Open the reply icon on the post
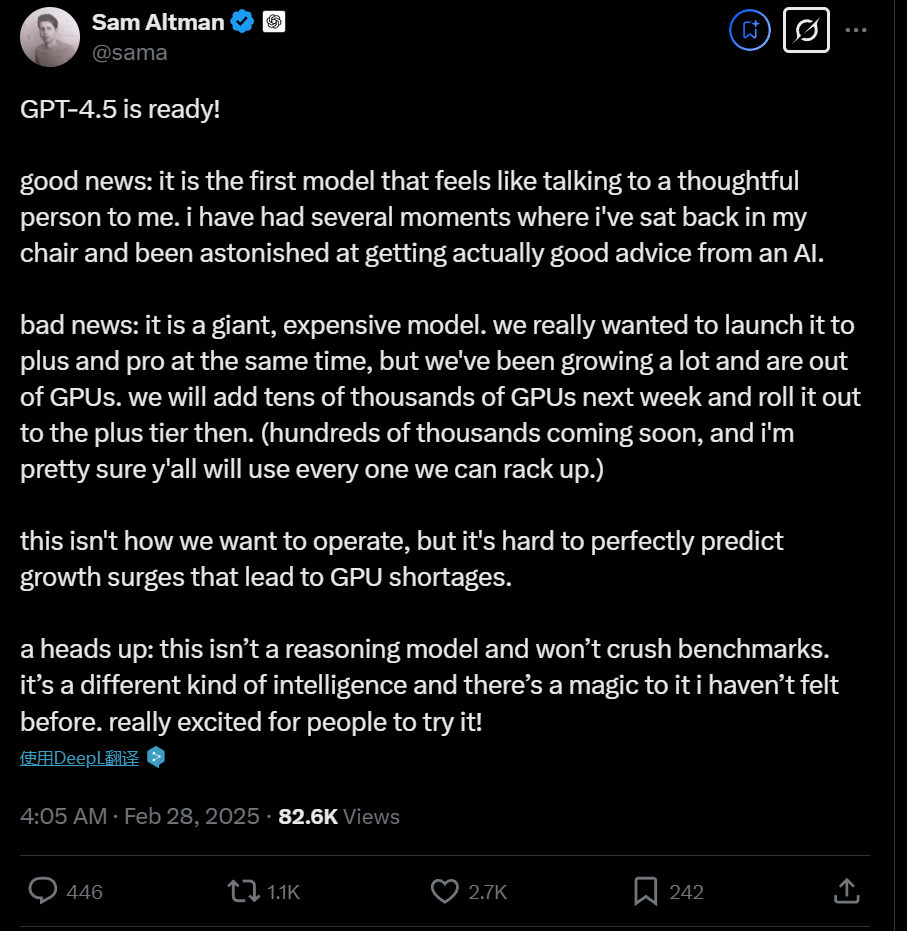The width and height of the screenshot is (907, 931). click(40, 891)
